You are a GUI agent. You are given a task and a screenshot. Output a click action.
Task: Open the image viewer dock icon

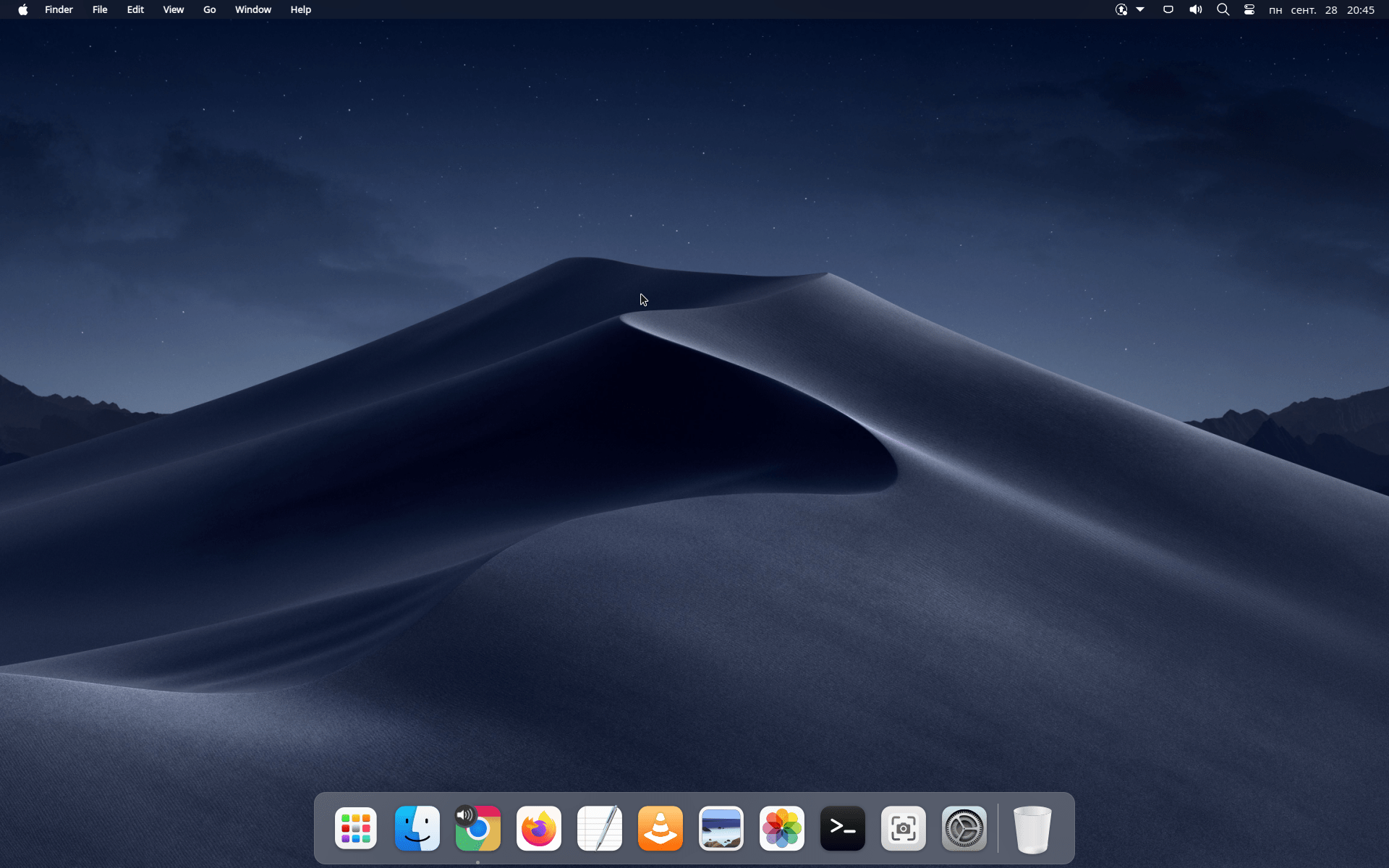click(x=721, y=828)
